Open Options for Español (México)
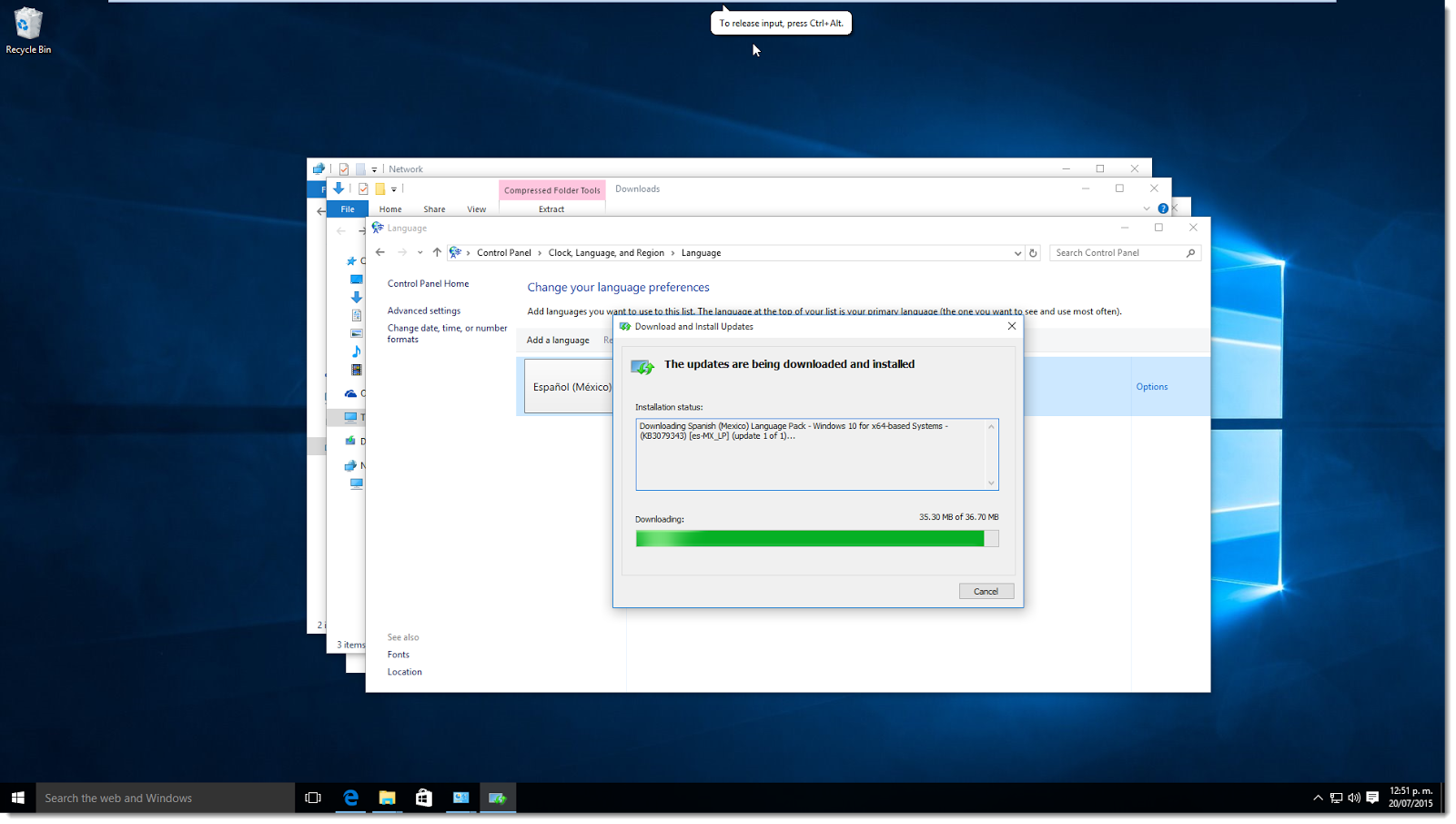 click(1151, 387)
